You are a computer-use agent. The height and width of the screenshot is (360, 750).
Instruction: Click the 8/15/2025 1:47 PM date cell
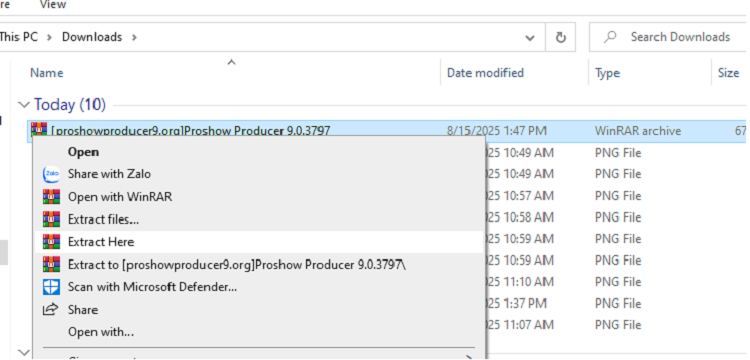(x=496, y=131)
